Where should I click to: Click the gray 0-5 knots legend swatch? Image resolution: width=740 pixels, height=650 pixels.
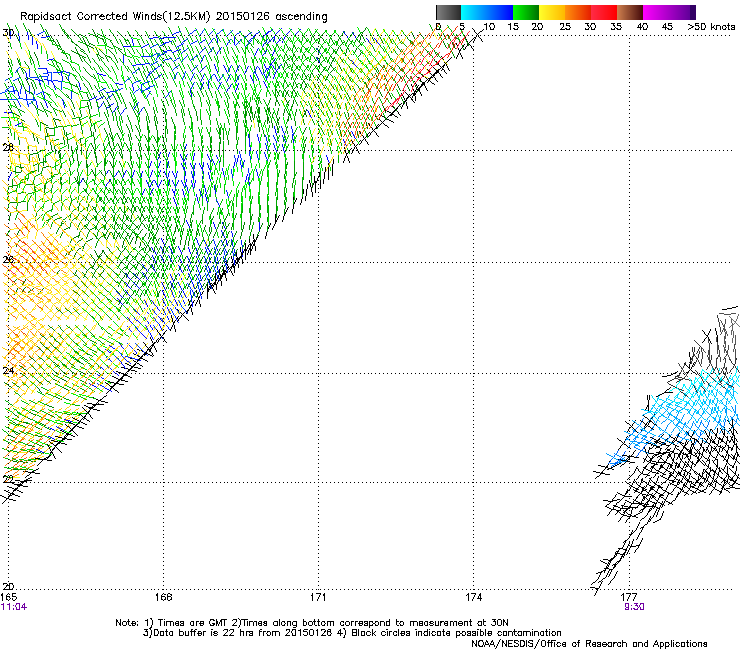click(x=448, y=12)
